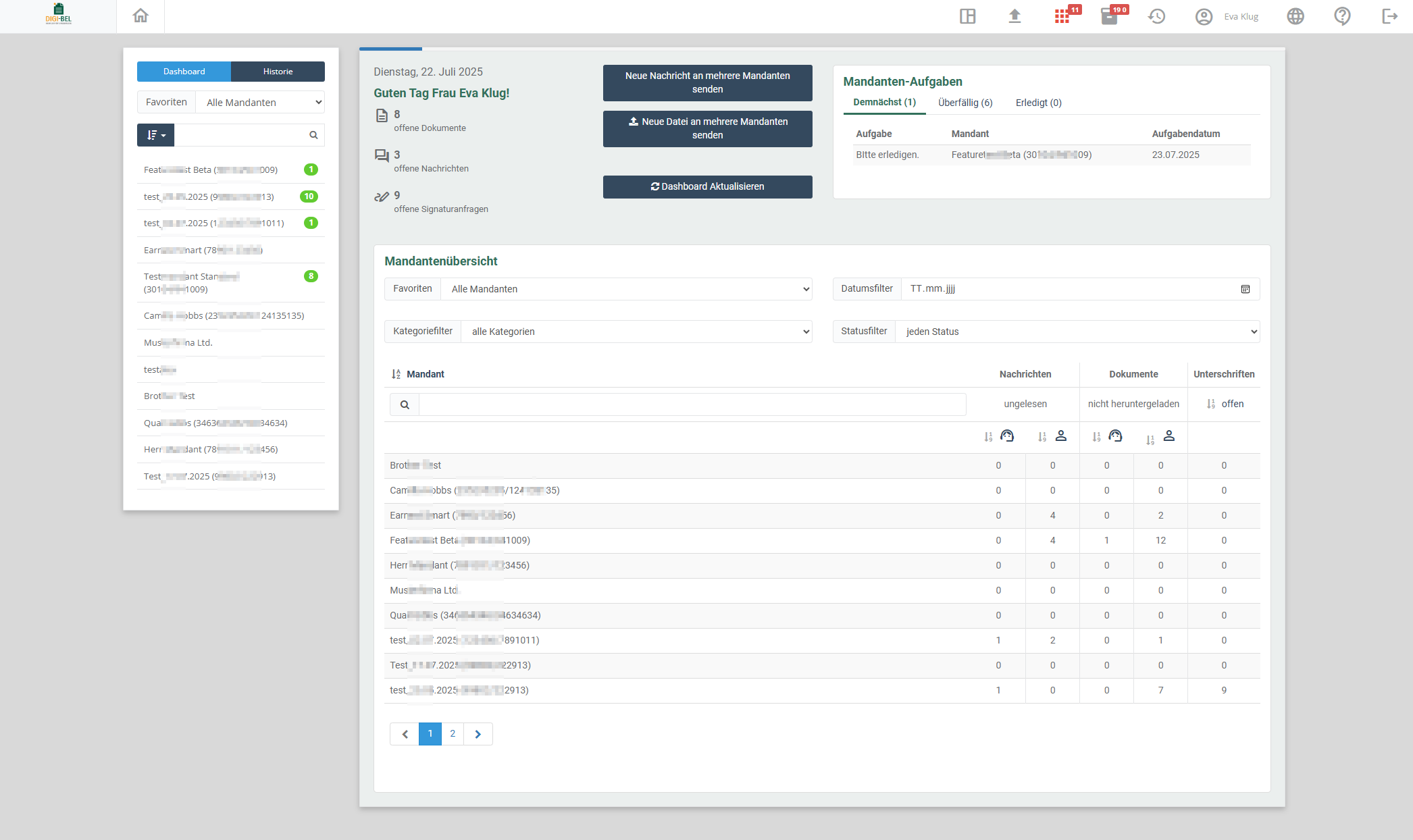Image resolution: width=1413 pixels, height=840 pixels.
Task: Open the calendar picker in Datumsfilter
Action: (1245, 289)
